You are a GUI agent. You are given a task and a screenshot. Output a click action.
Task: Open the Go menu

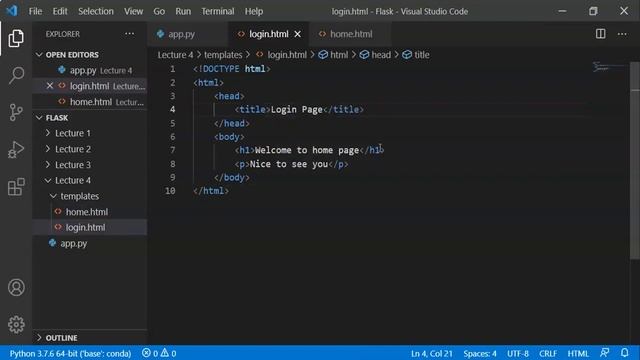click(159, 11)
